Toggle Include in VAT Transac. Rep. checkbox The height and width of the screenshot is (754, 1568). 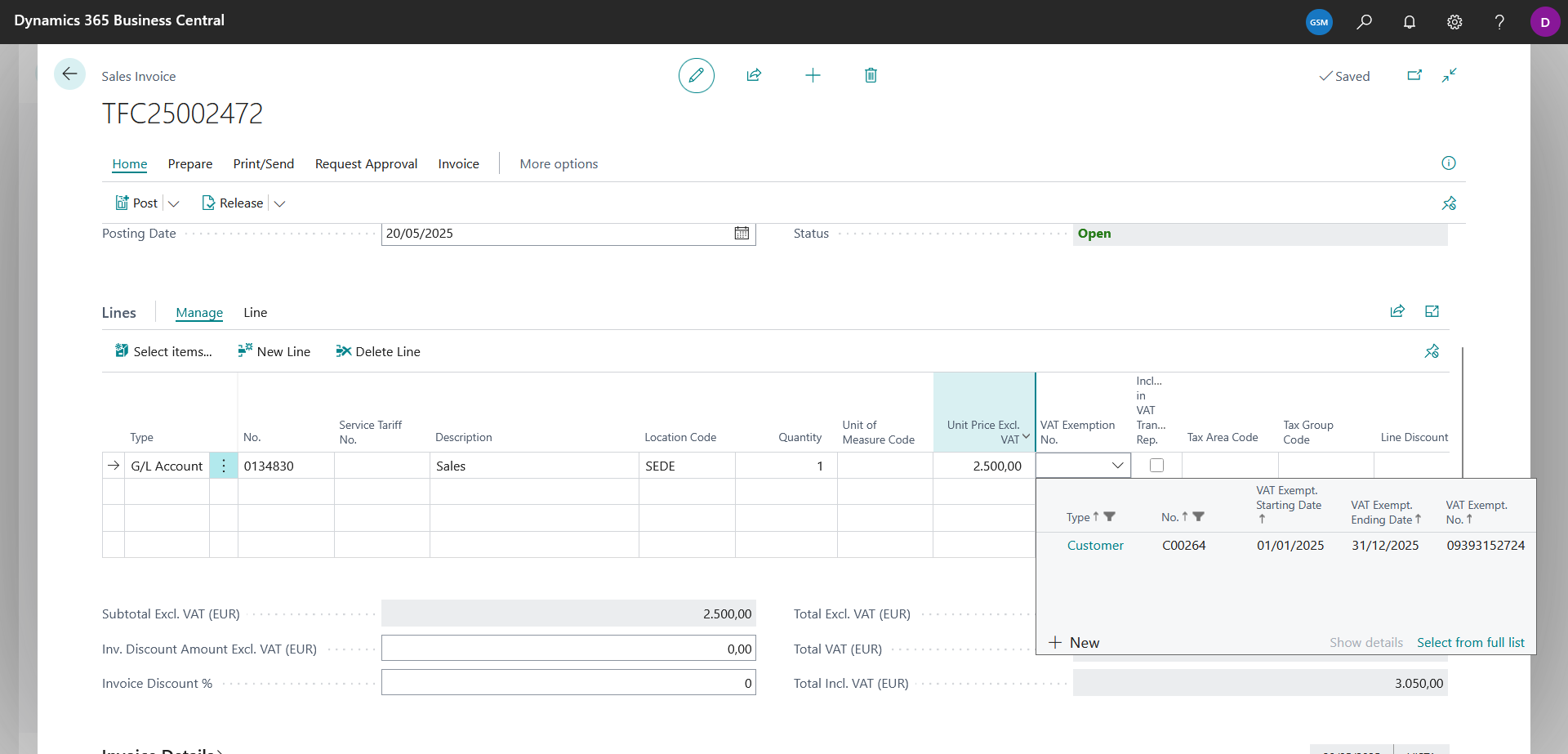point(1156,466)
